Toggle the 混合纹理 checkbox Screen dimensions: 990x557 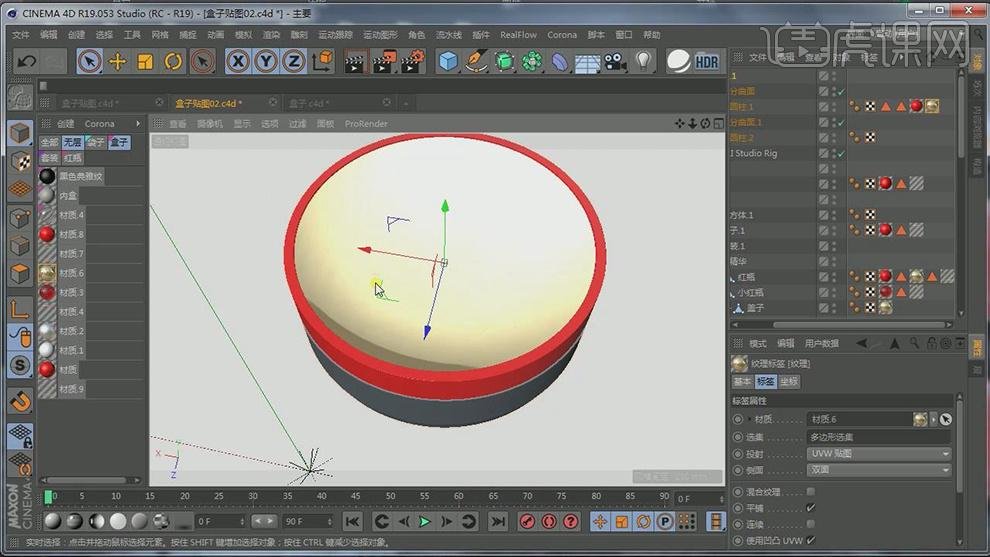pos(811,491)
